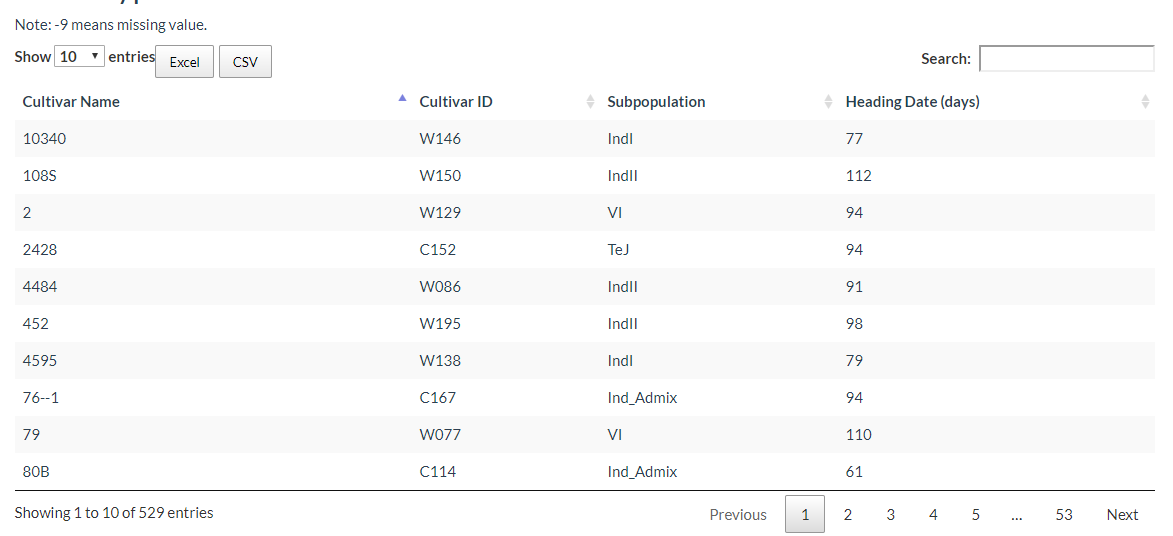The height and width of the screenshot is (536, 1173).
Task: Jump to page 3
Action: pos(890,514)
